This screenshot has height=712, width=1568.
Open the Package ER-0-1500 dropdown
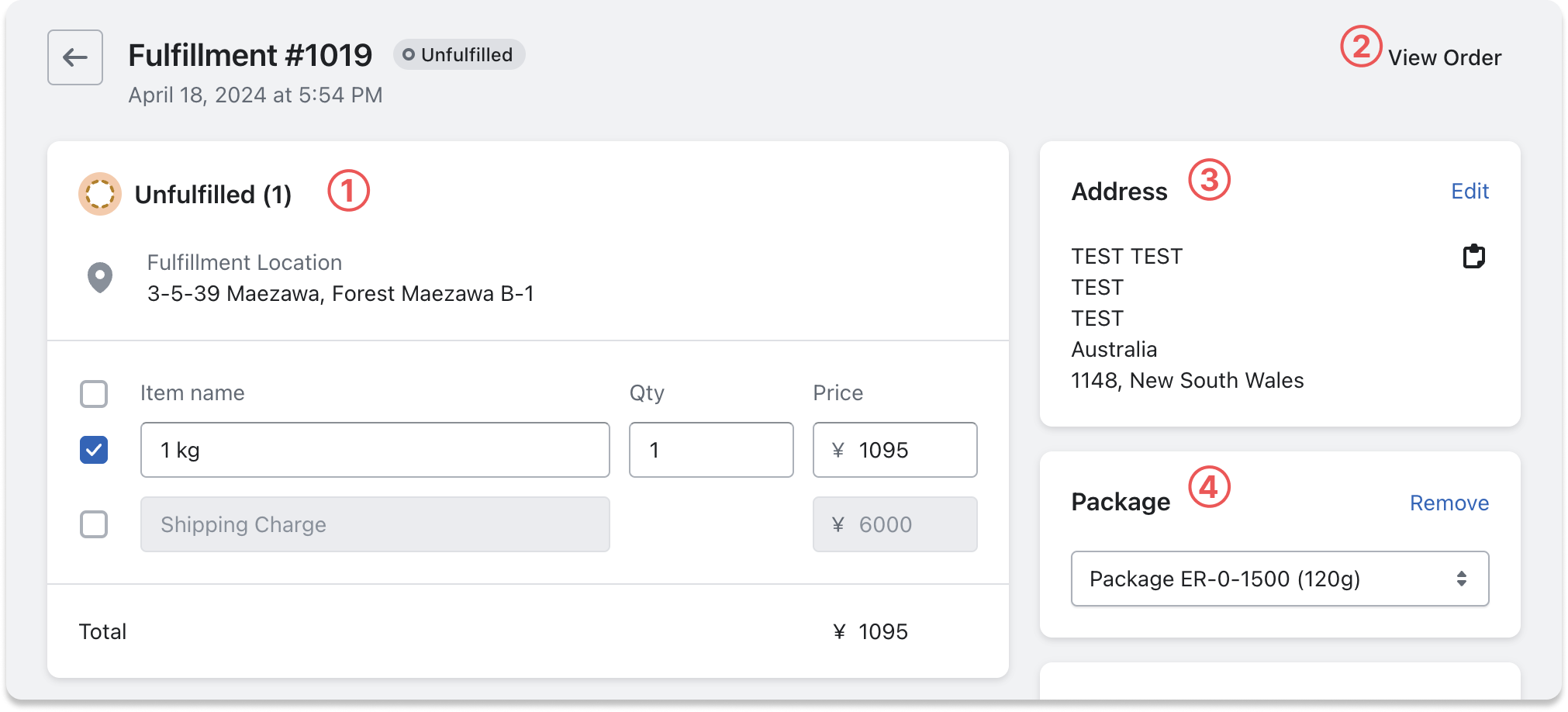coord(1280,579)
